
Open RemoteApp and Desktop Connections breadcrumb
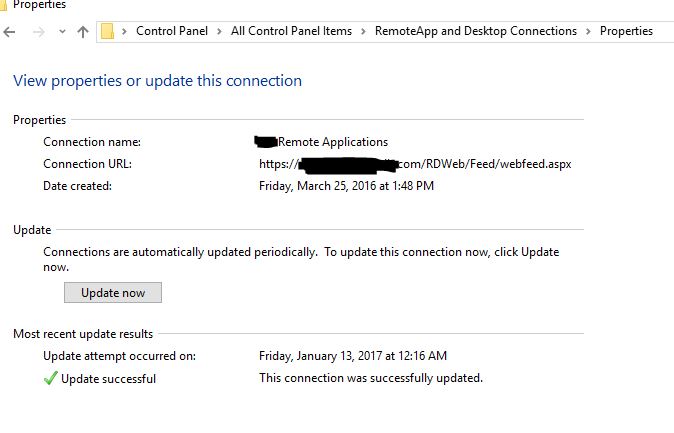[475, 31]
